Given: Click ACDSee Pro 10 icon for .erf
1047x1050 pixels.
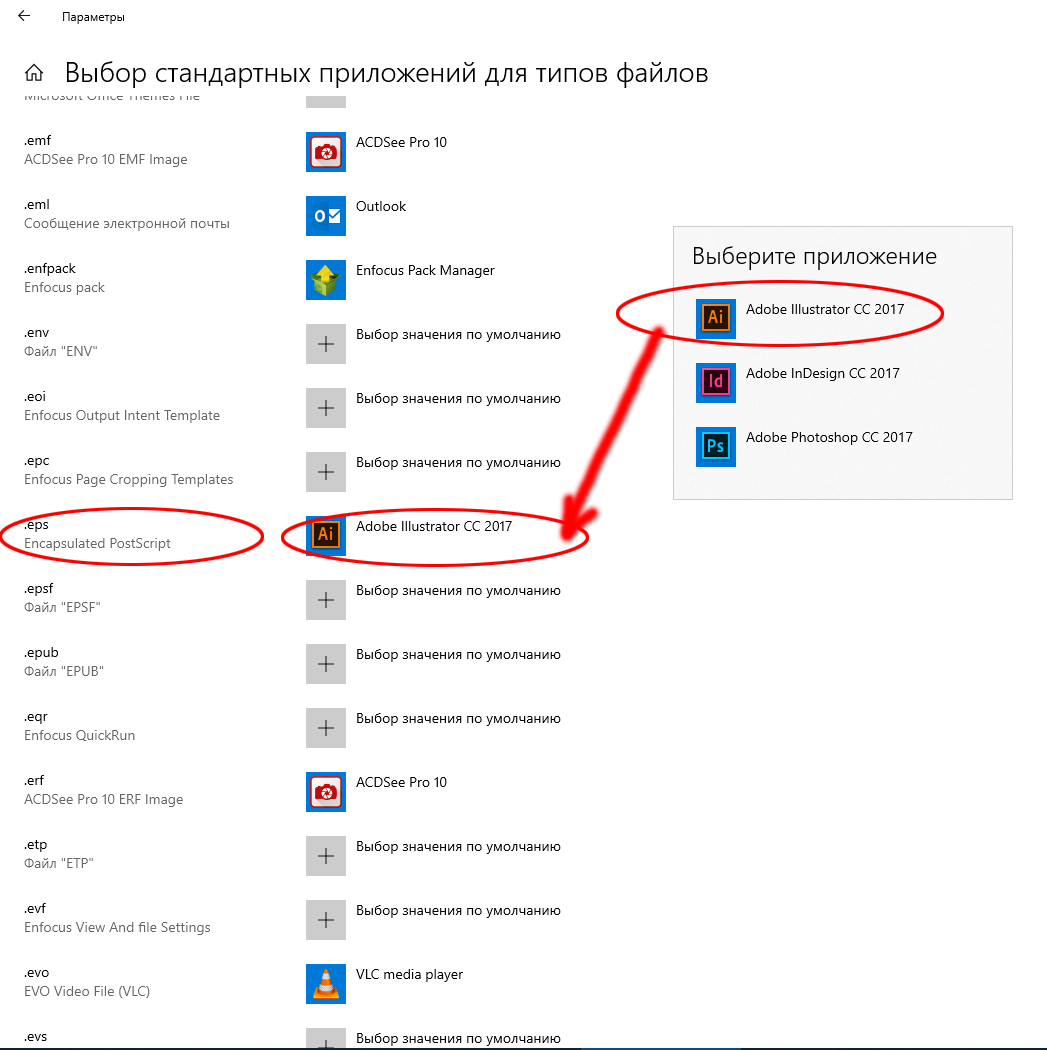Looking at the screenshot, I should (x=326, y=792).
